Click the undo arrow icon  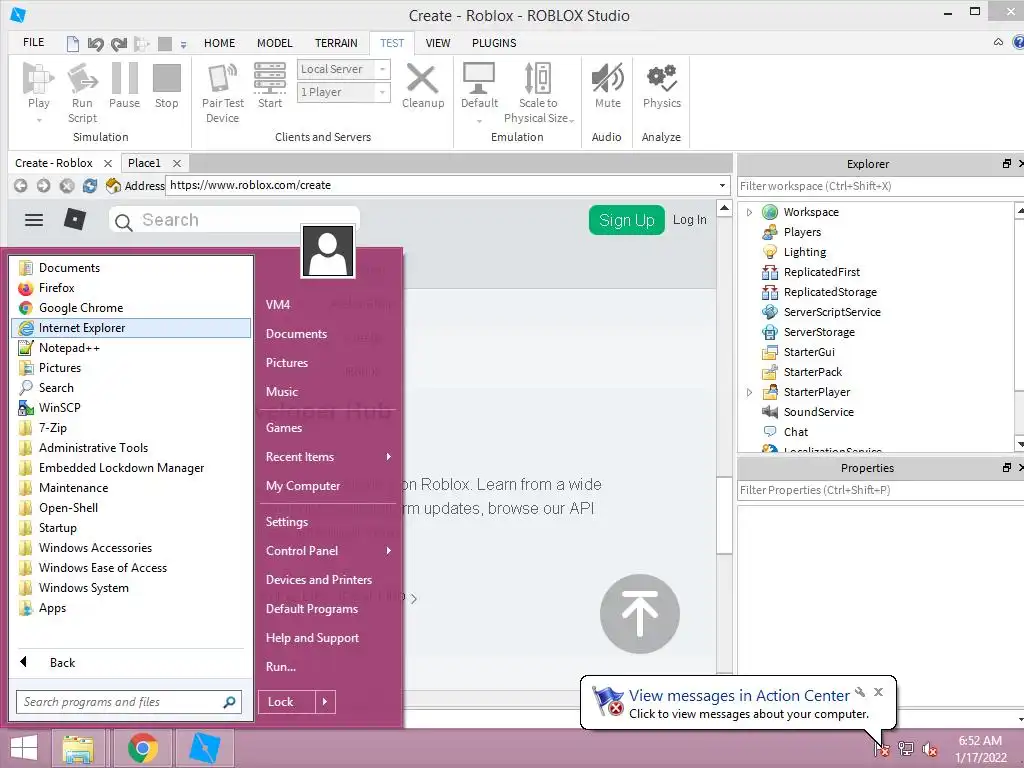click(x=95, y=44)
